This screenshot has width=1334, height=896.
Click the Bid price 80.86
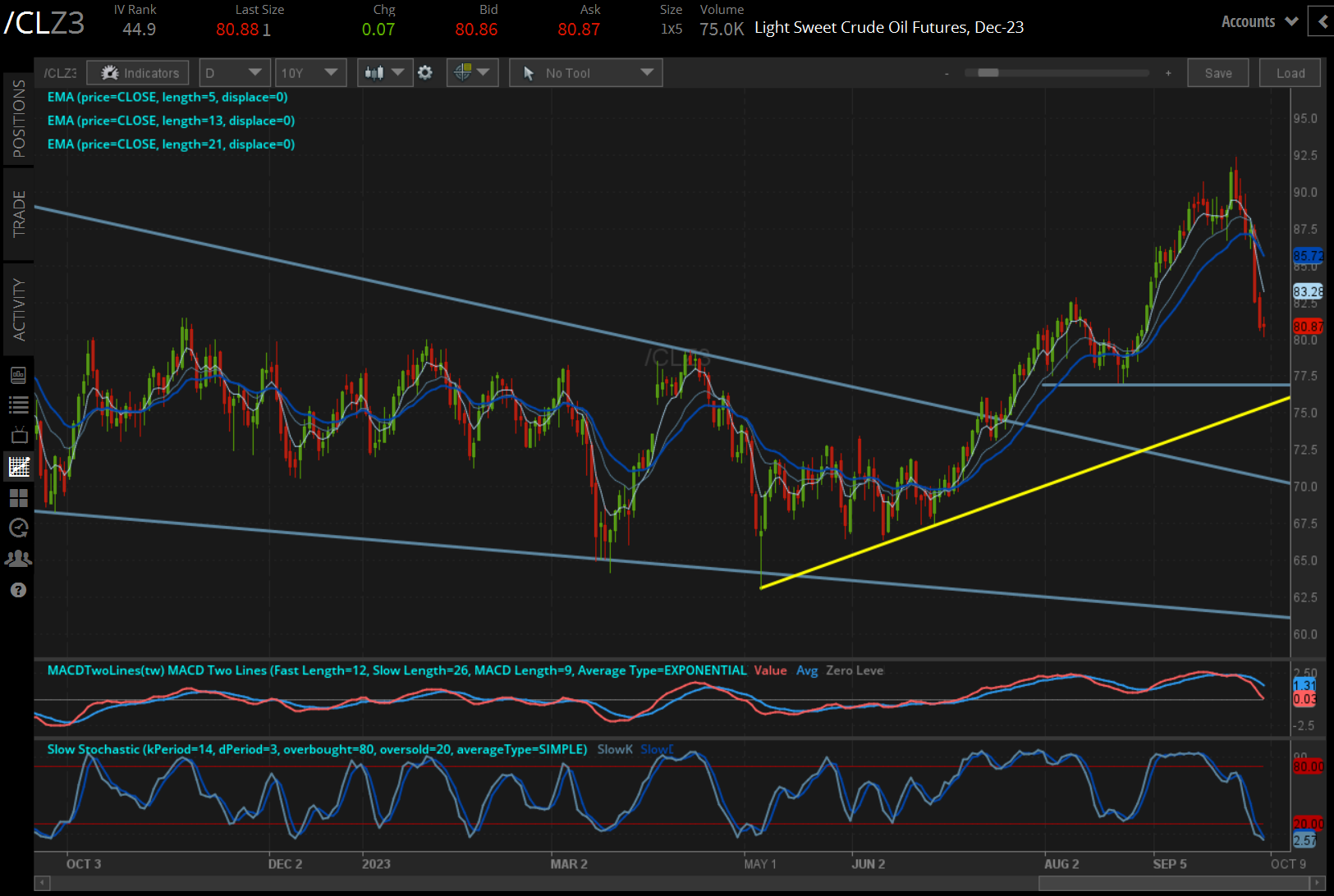[x=476, y=30]
